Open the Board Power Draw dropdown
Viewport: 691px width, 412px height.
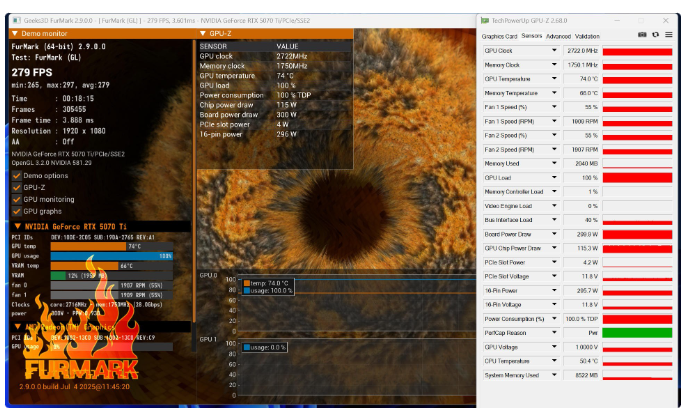554,234
